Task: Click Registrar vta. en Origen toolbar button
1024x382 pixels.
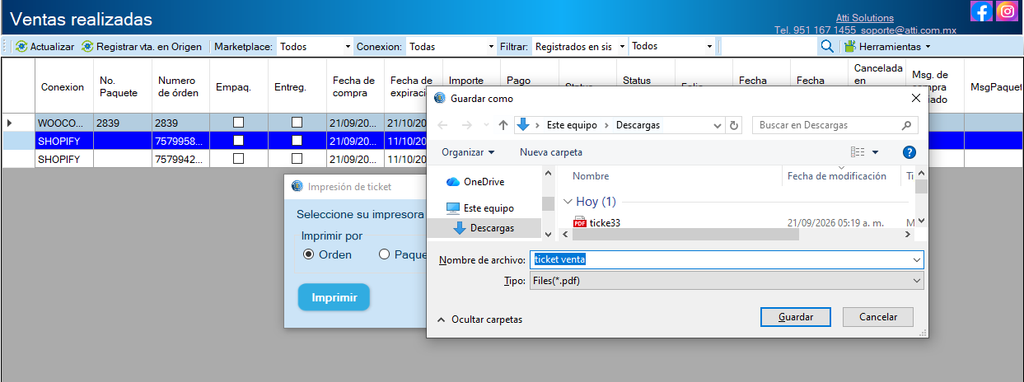Action: pyautogui.click(x=141, y=46)
